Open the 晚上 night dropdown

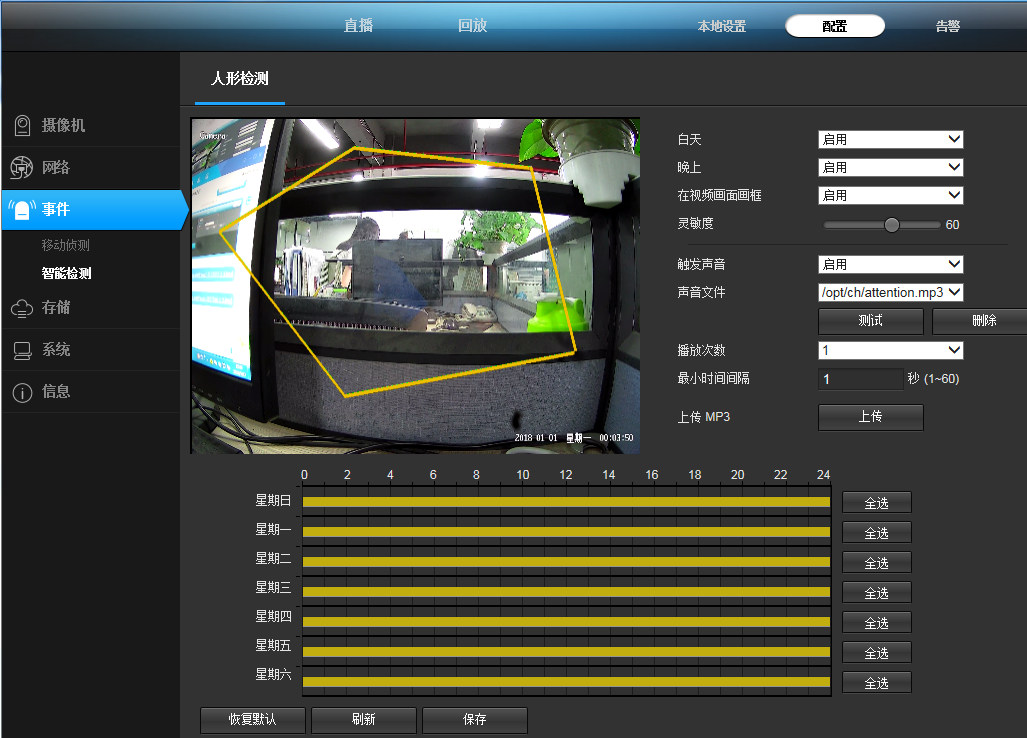pyautogui.click(x=890, y=168)
